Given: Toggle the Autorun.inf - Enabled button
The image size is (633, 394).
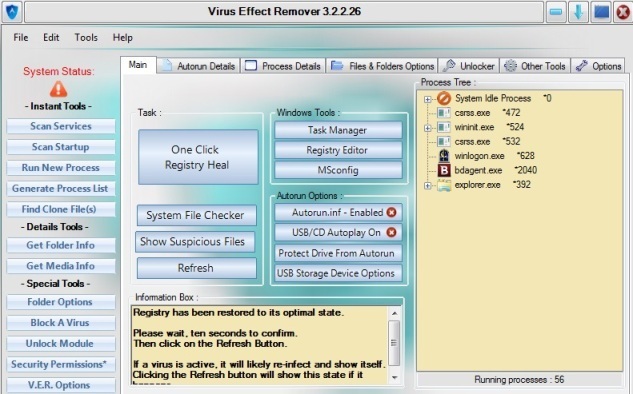Looking at the screenshot, I should (x=338, y=212).
